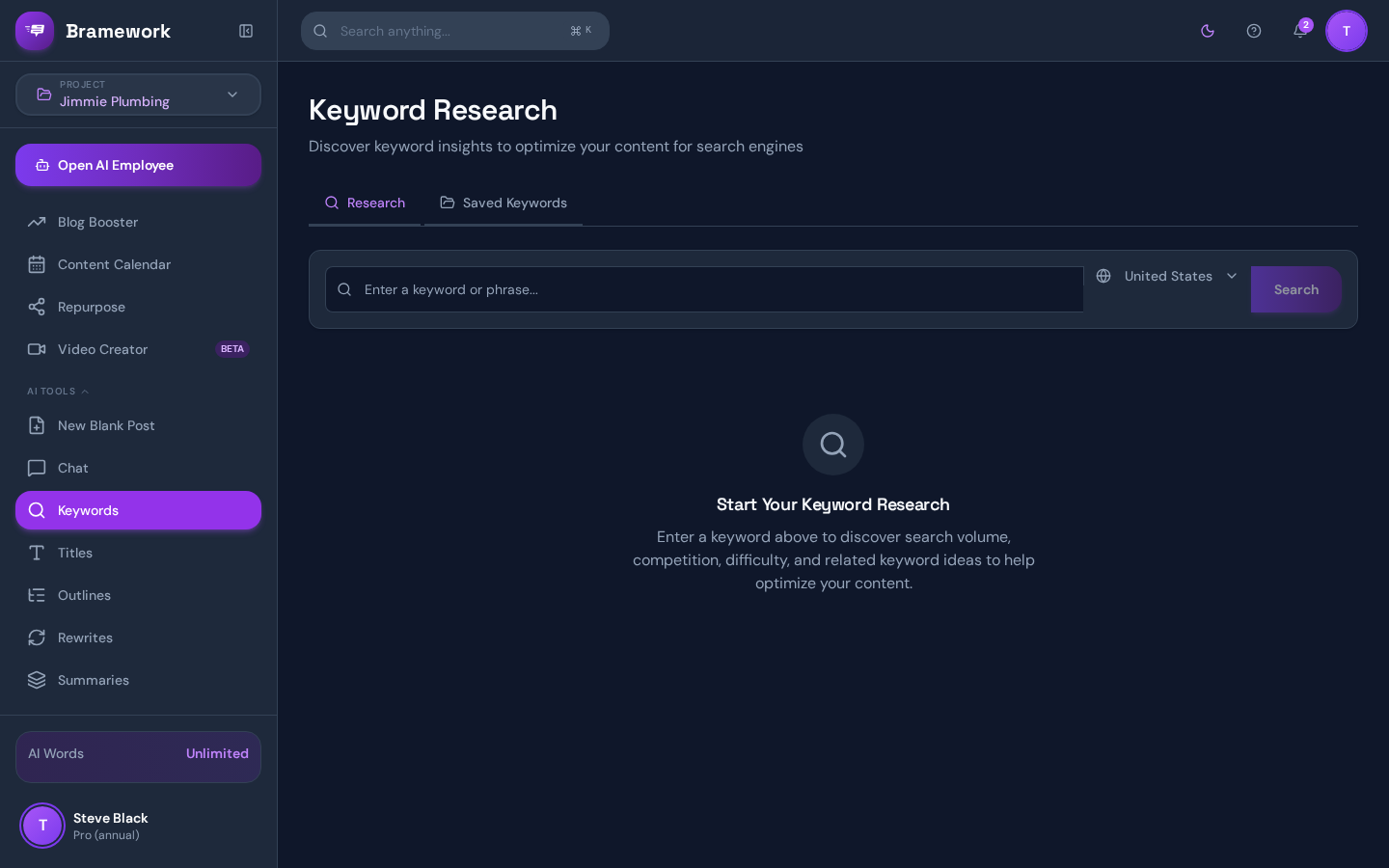Click the AI Words Unlimited card

pos(138,757)
